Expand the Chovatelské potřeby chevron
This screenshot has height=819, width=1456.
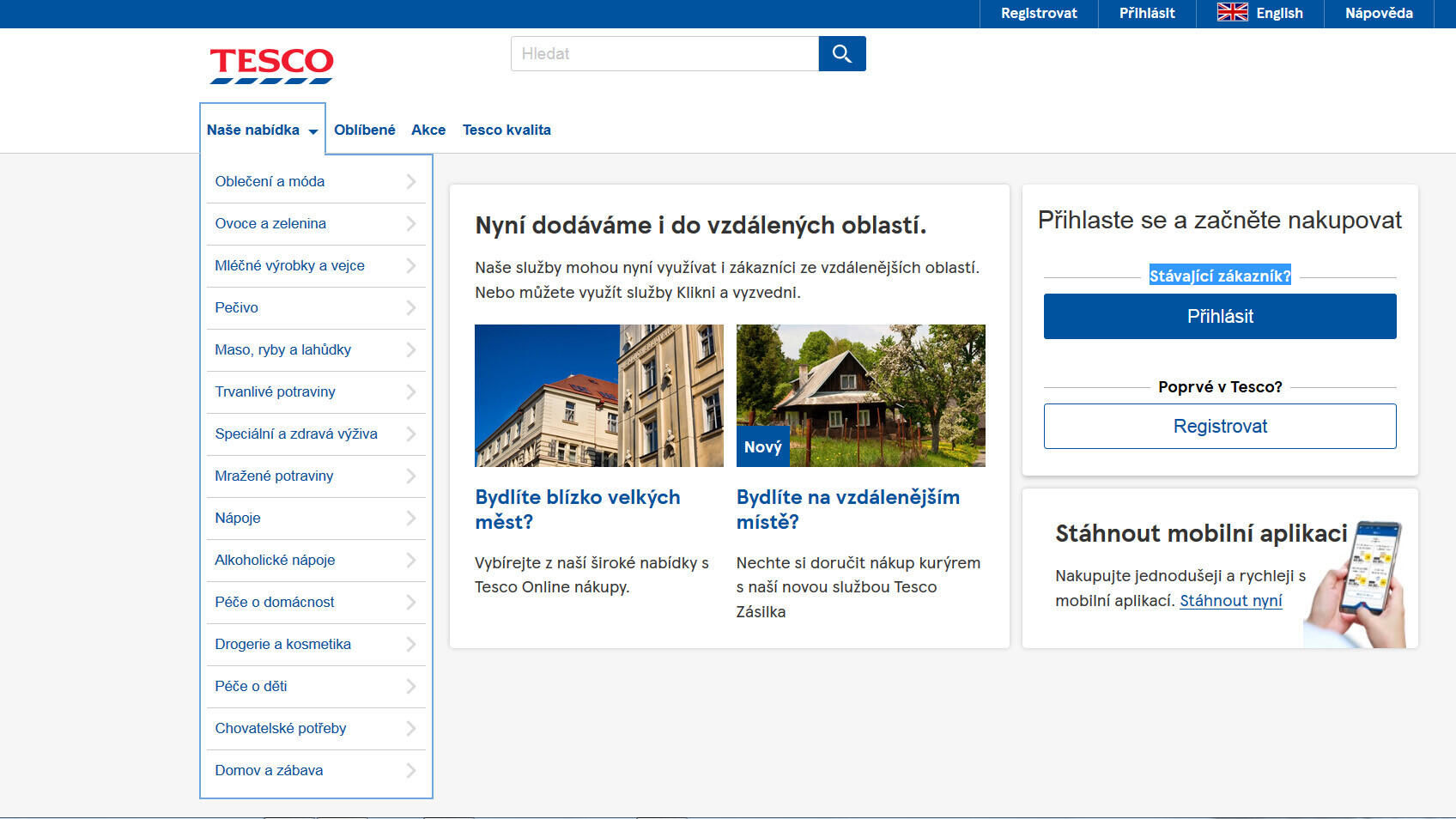coord(411,729)
